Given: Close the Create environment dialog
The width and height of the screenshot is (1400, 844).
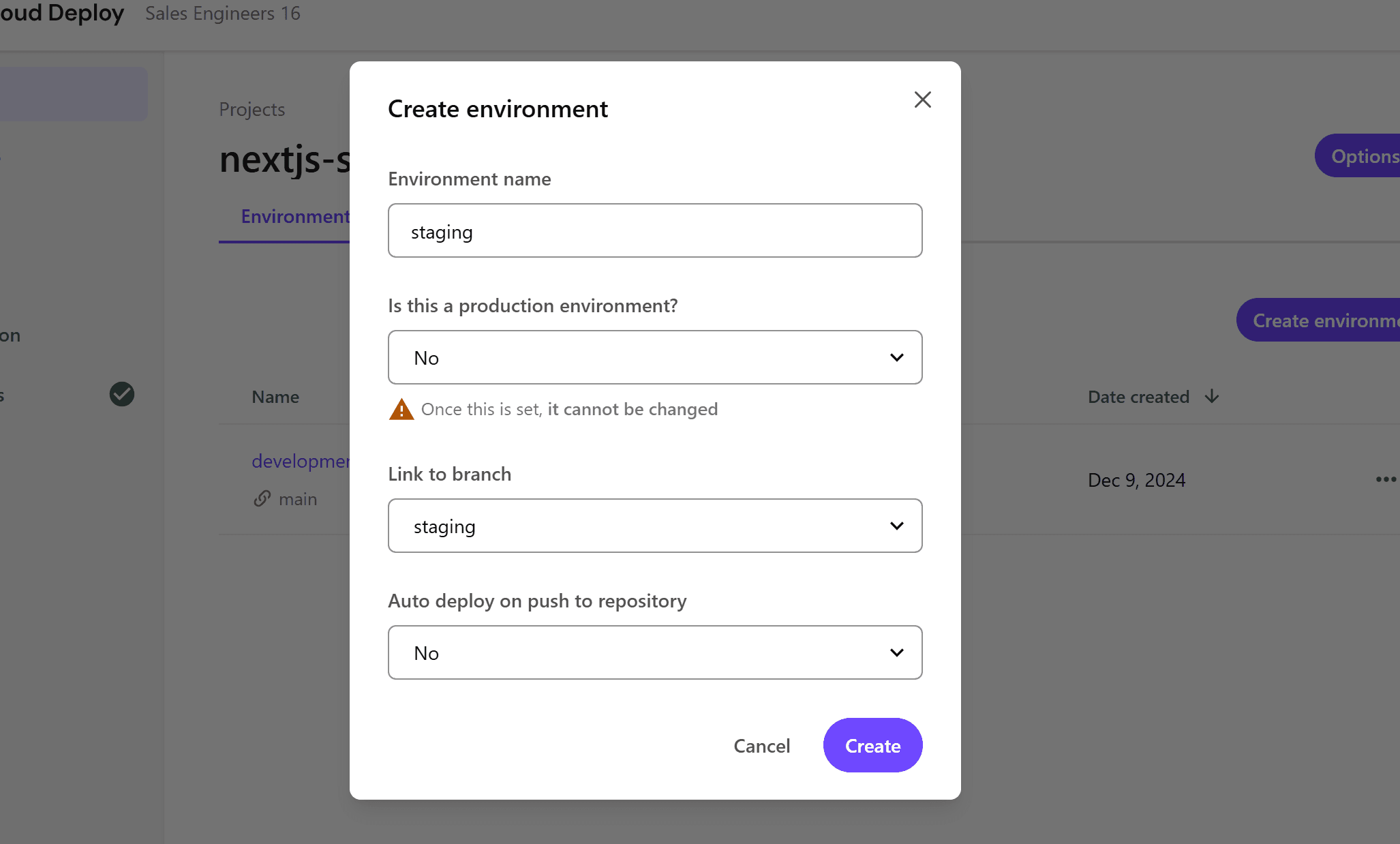Looking at the screenshot, I should point(922,100).
